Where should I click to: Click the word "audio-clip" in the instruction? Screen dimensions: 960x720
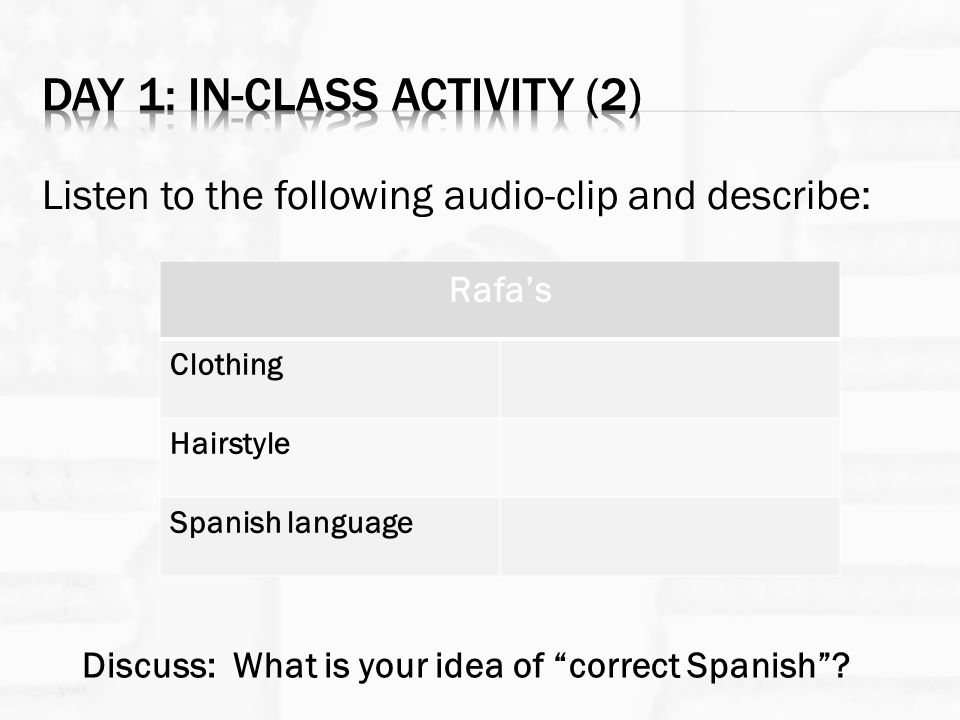point(530,197)
